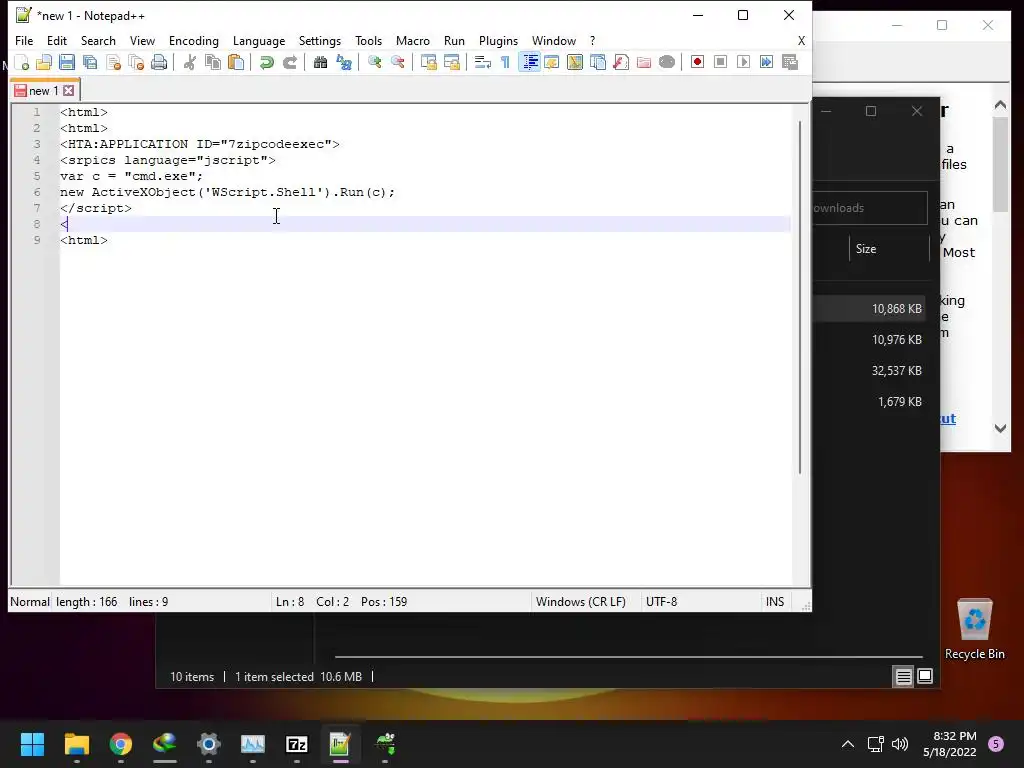
Task: Open the Document List panel icon
Action: pyautogui.click(x=598, y=62)
